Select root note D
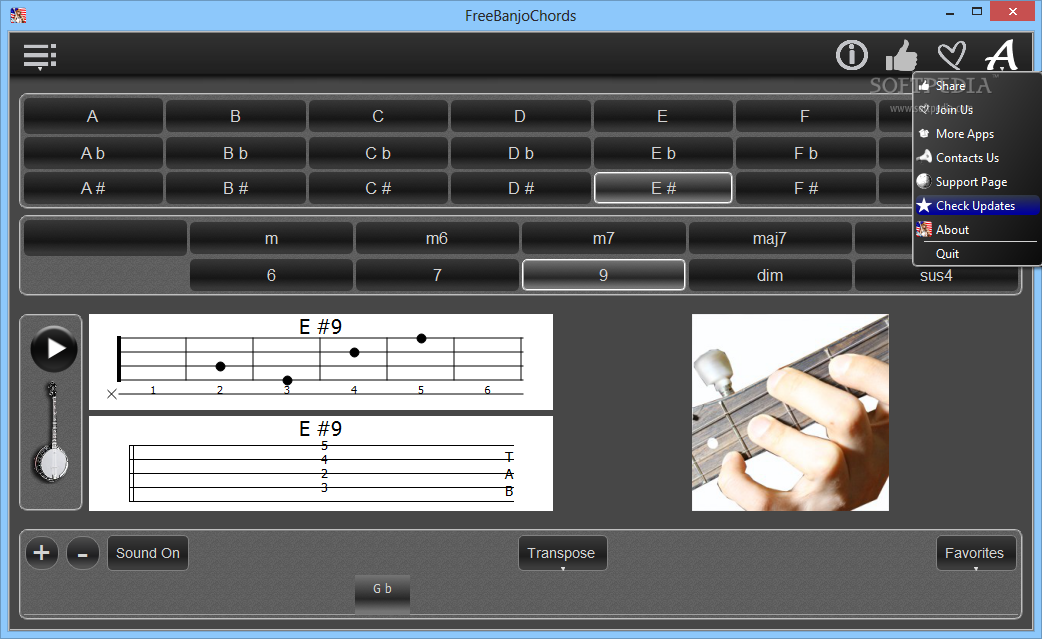1042x639 pixels. [x=520, y=116]
